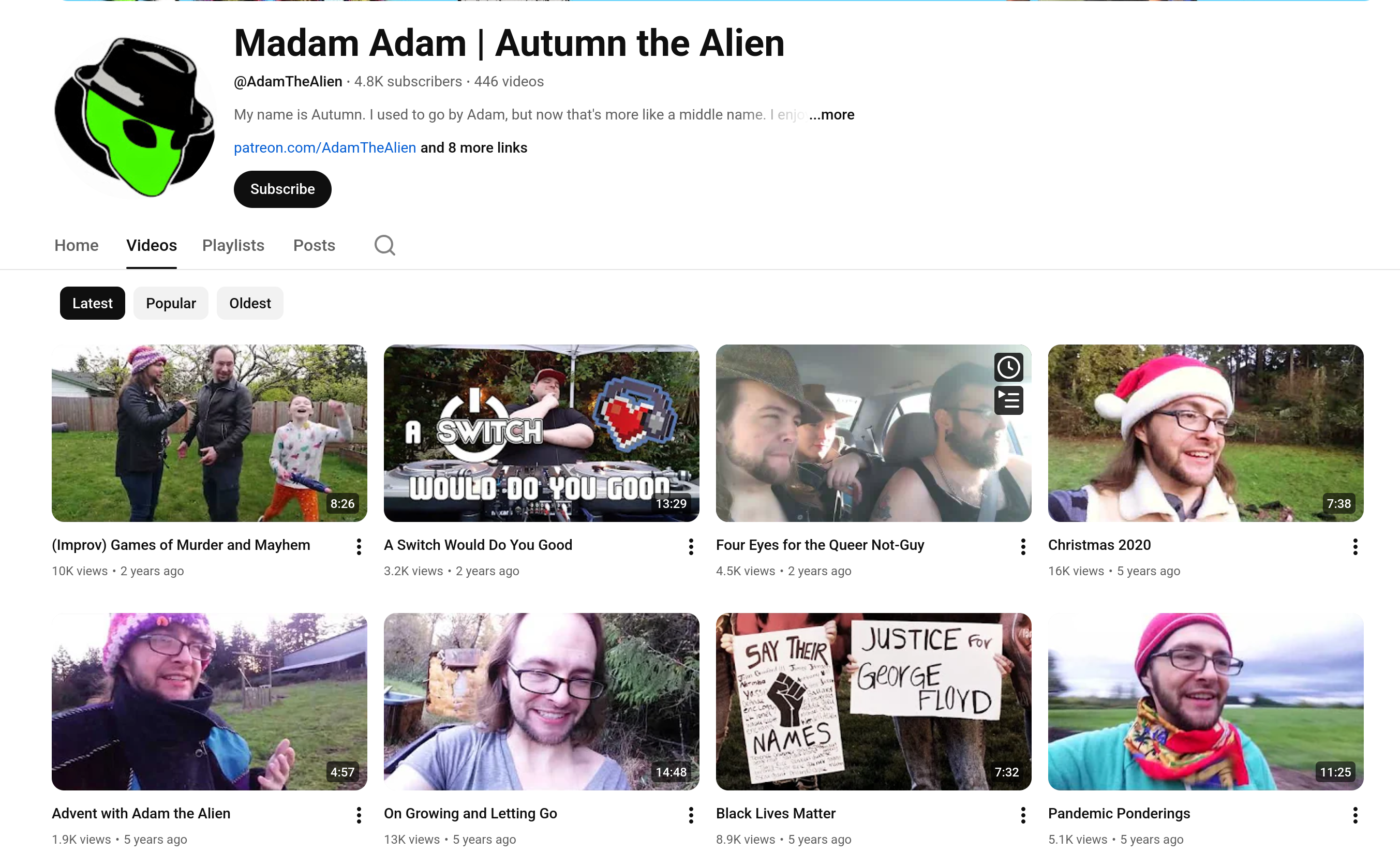Screen dimensions: 1400x867
Task: Open the Four Eyes for the Queer Not-Guy thumbnail
Action: pyautogui.click(x=873, y=433)
